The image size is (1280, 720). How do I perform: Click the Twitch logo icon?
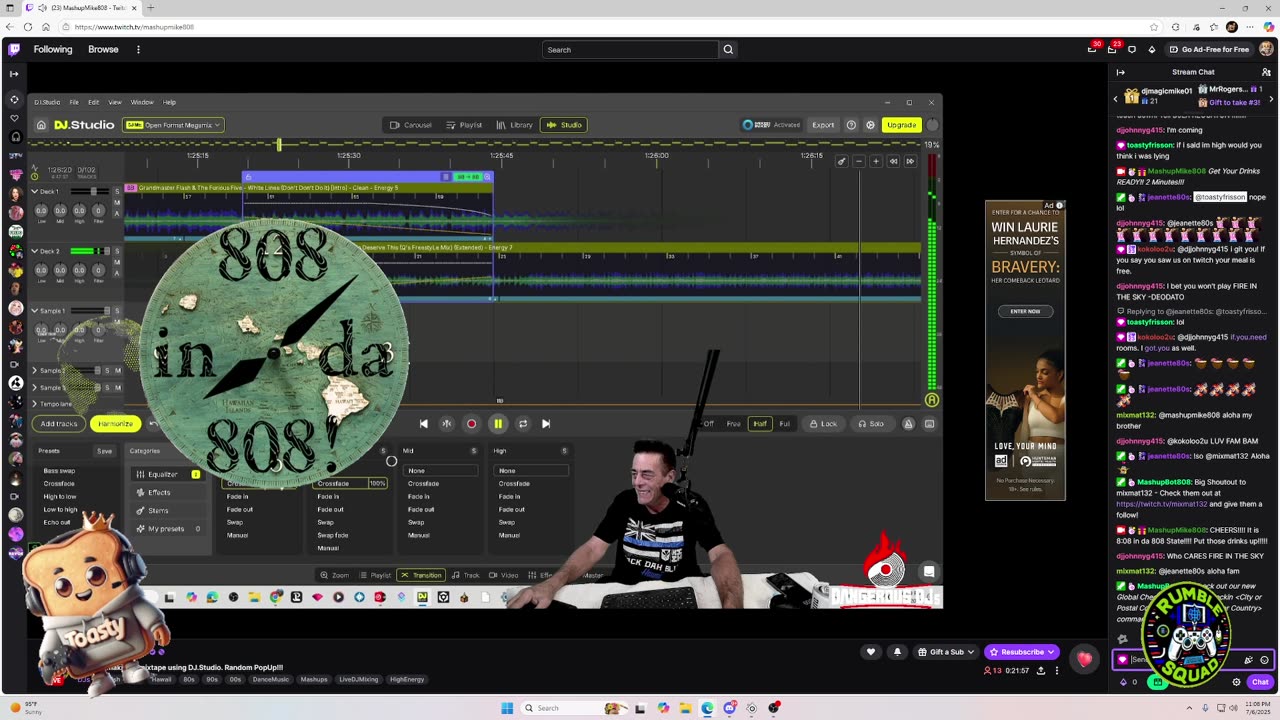14,49
